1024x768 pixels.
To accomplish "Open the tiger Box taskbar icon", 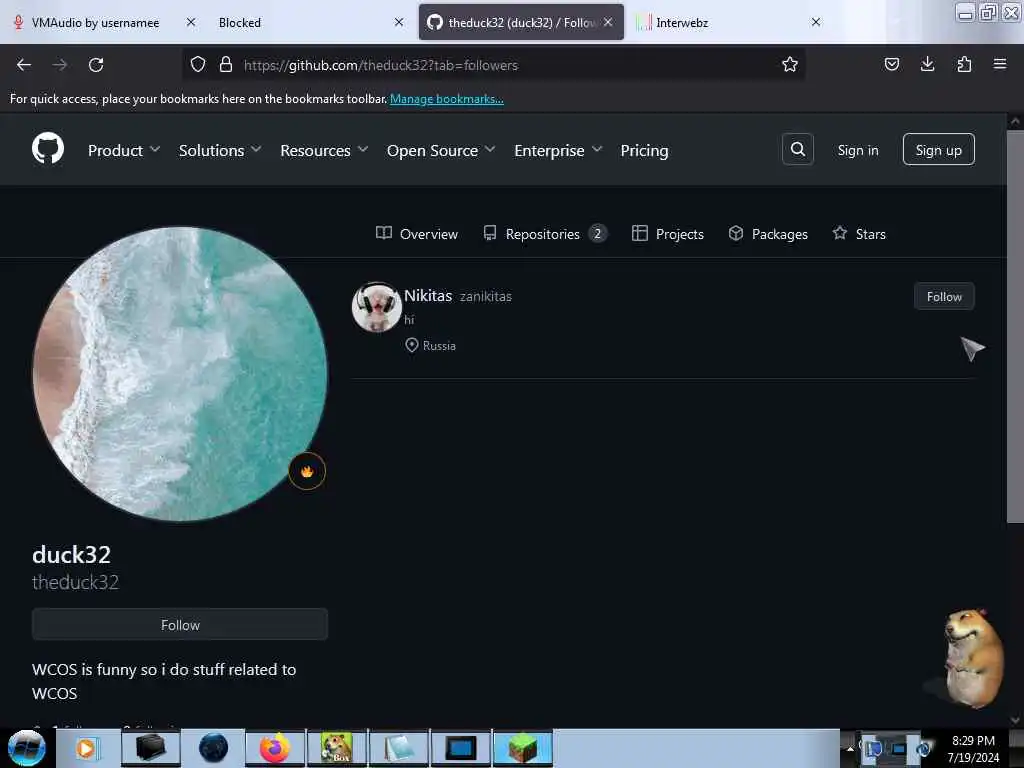I will click(337, 748).
